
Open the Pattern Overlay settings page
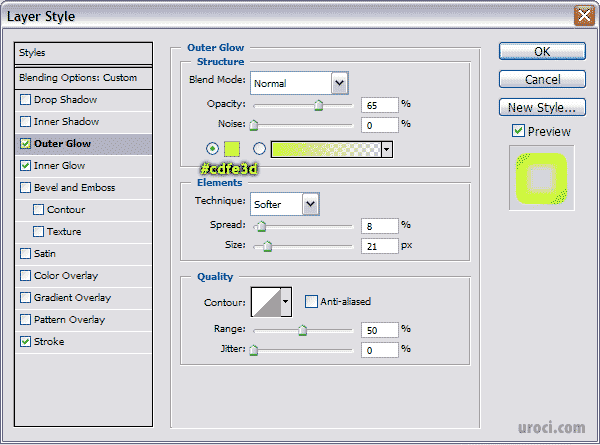[x=70, y=320]
